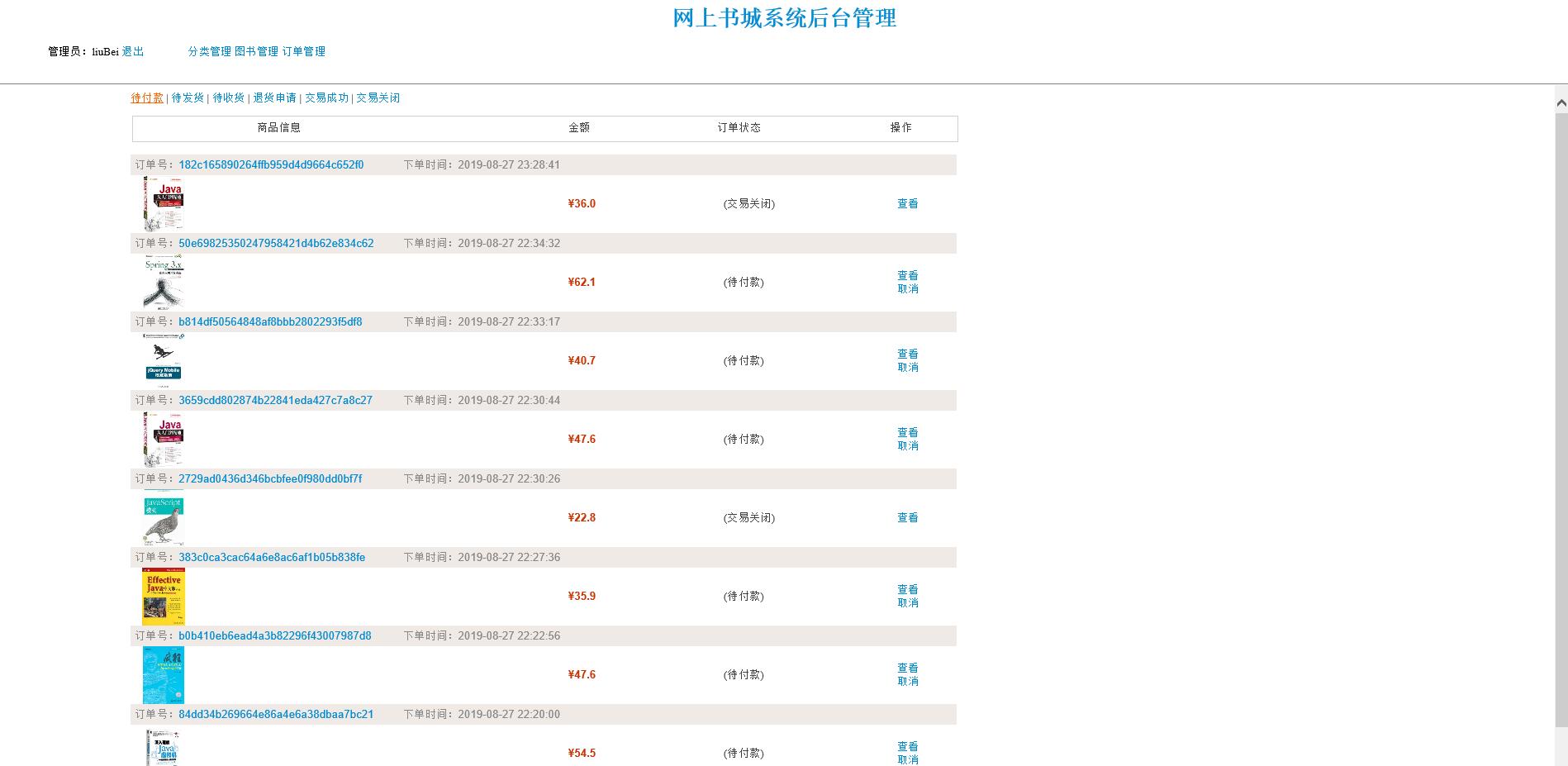
Task: Click Spring 3.x book cover thumbnail
Action: tap(164, 282)
